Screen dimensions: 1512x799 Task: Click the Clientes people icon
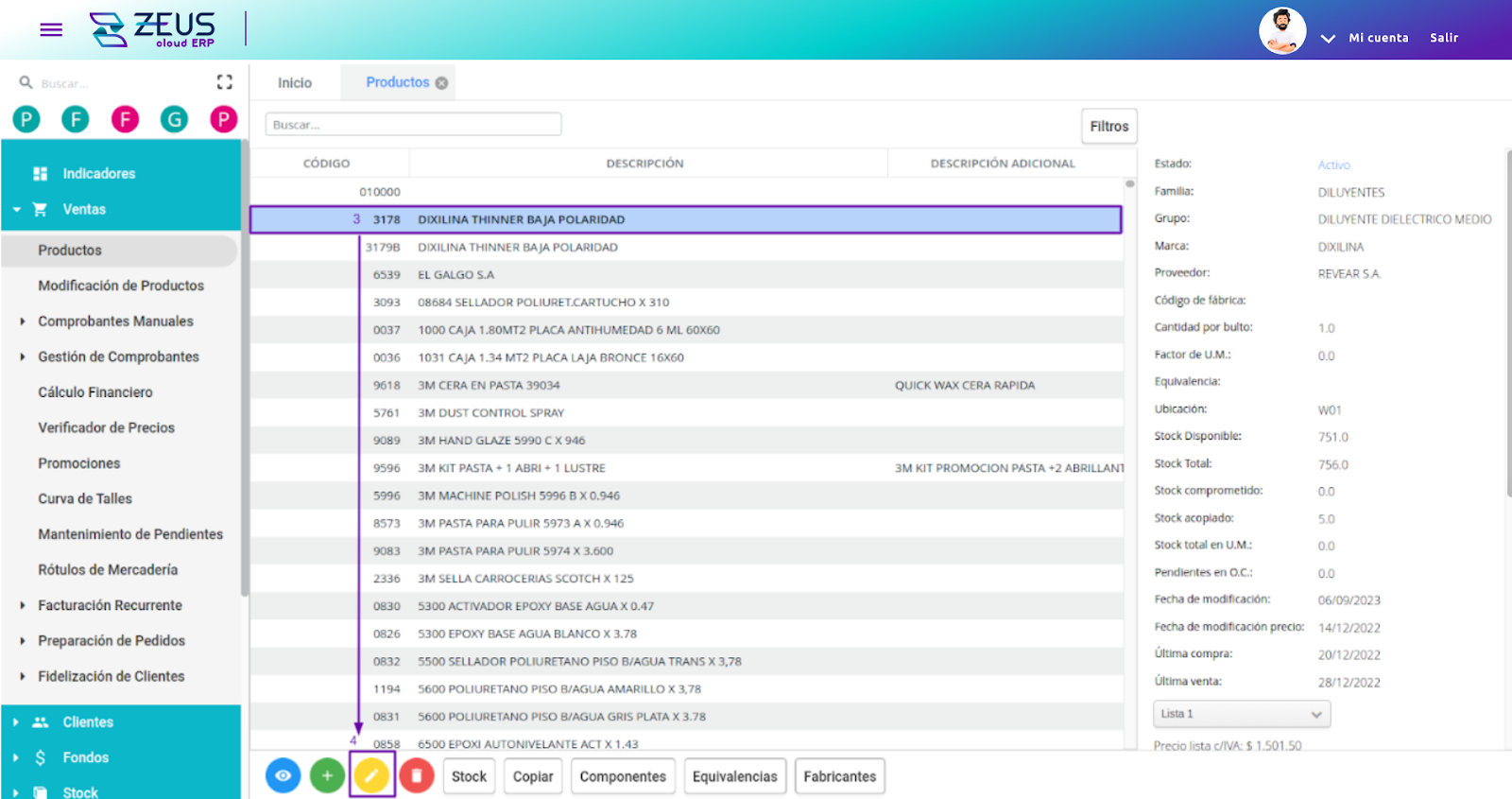[x=40, y=722]
